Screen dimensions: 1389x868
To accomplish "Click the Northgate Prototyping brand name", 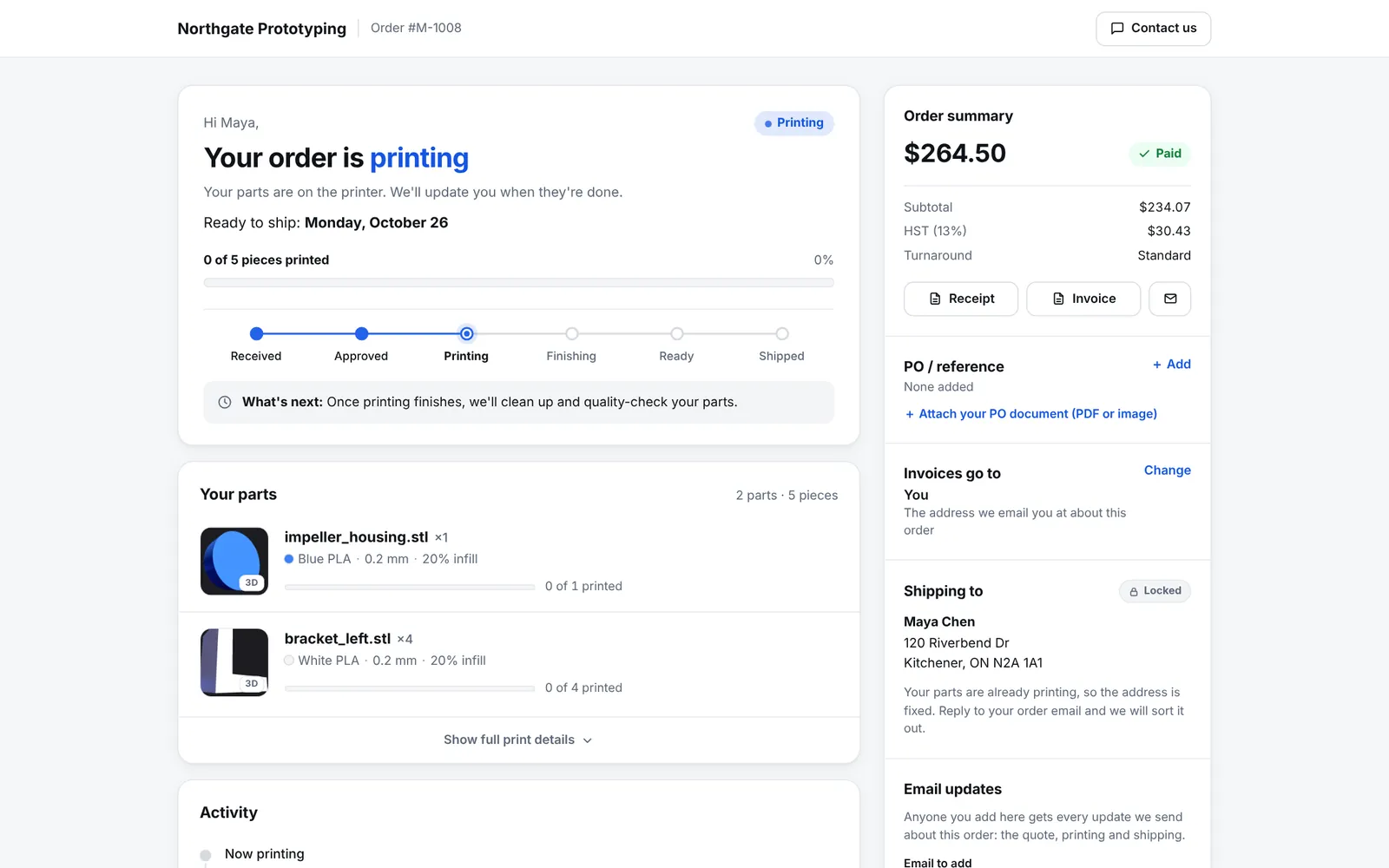I will (261, 29).
